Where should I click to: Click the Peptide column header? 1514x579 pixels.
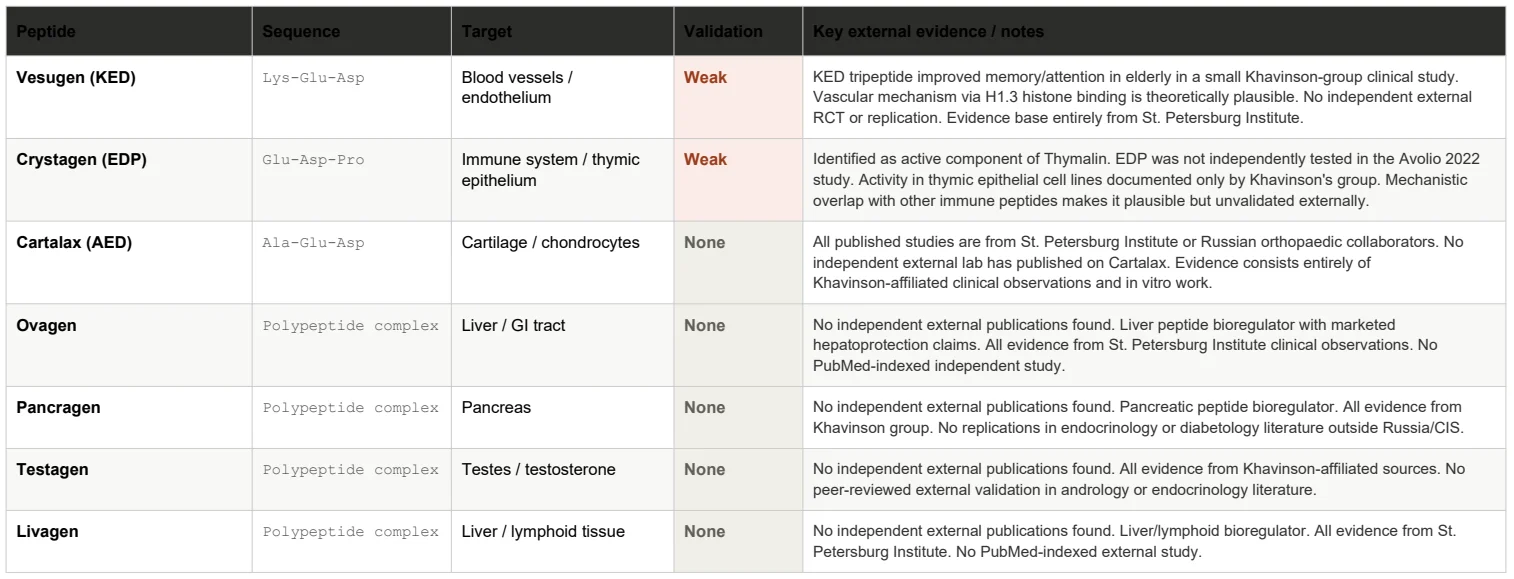pos(46,32)
